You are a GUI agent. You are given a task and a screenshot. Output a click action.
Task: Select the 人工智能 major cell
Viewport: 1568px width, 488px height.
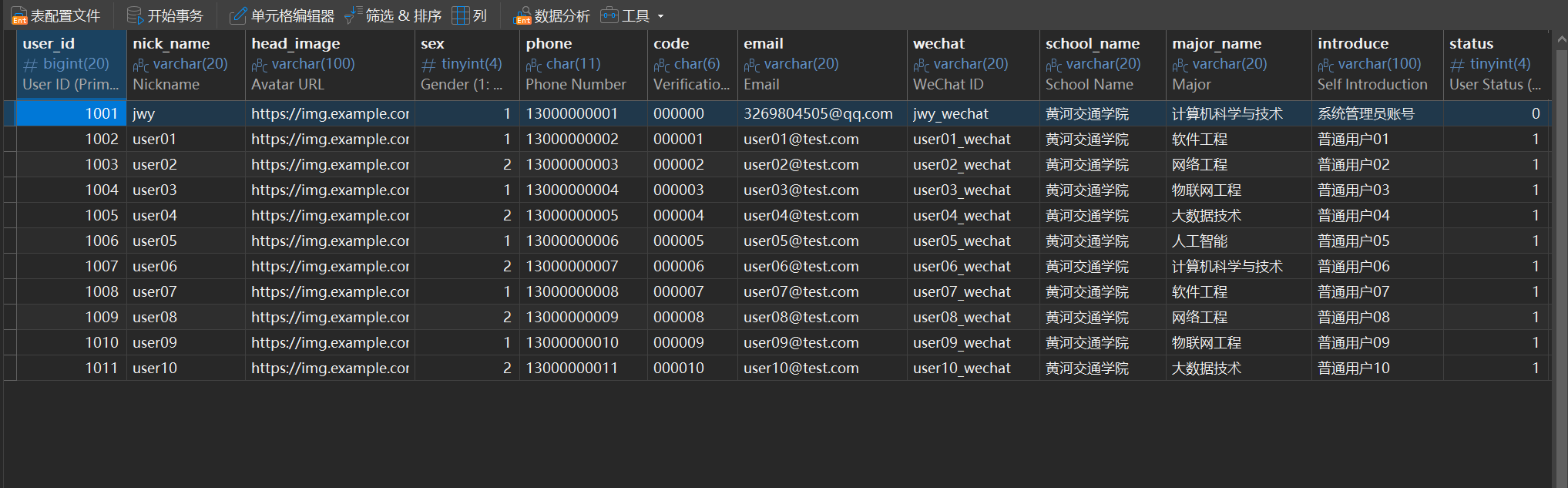coord(1239,241)
